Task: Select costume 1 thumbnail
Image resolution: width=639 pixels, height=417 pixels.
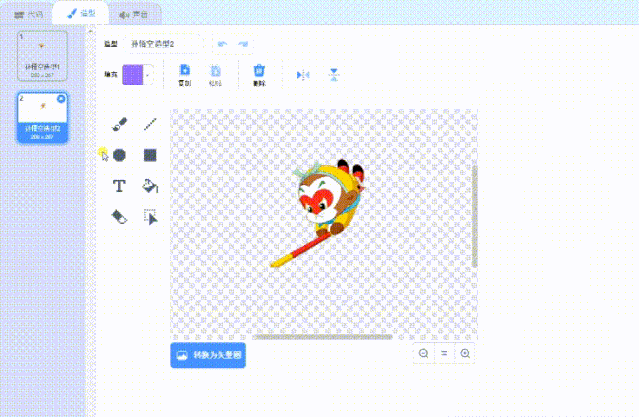Action: click(42, 56)
